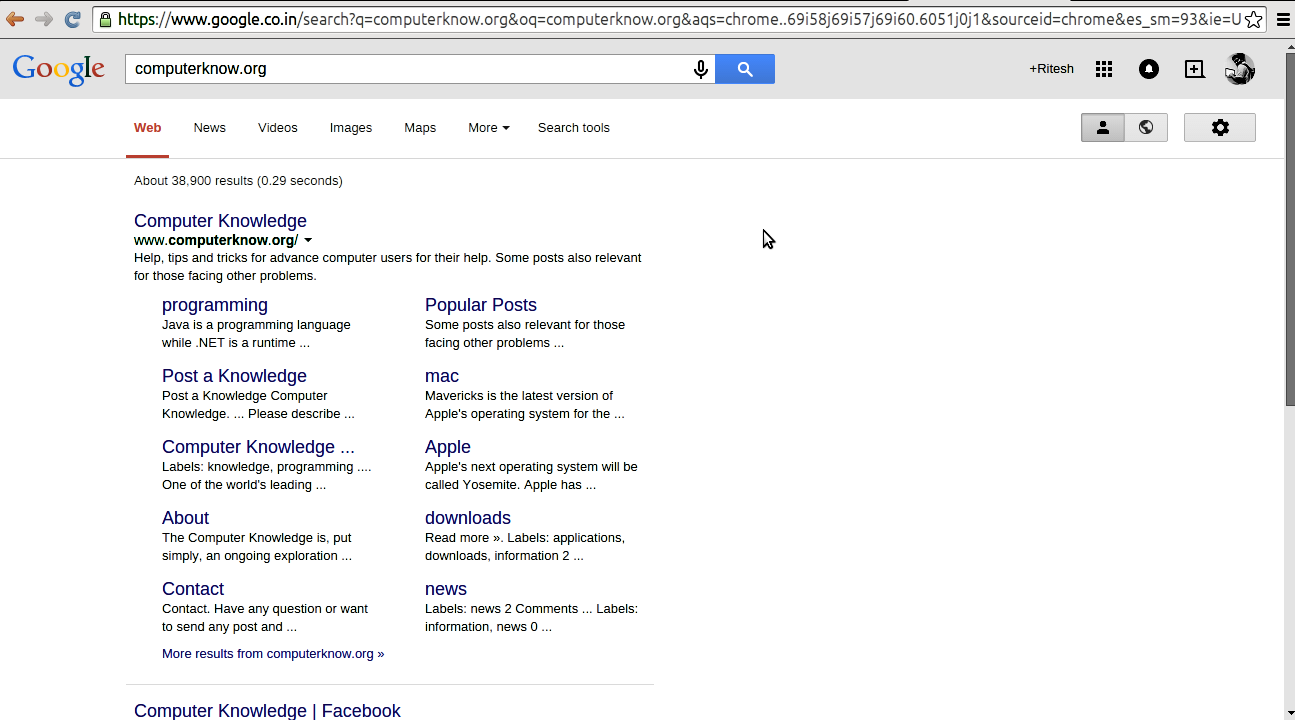Open the mac sitelink
This screenshot has height=720, width=1295.
pos(442,376)
